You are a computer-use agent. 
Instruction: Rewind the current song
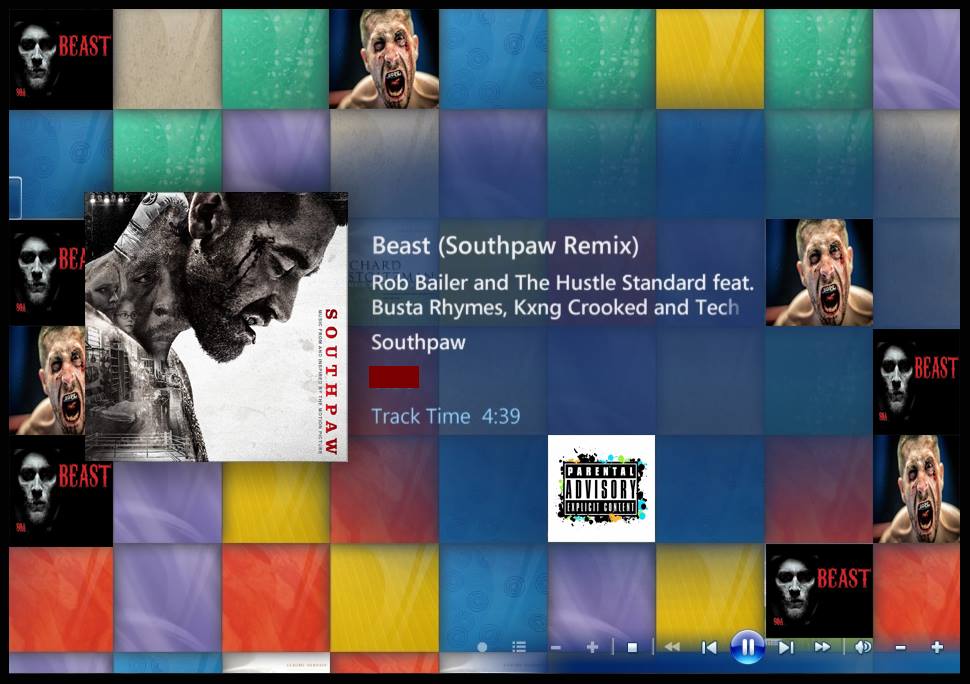point(672,647)
